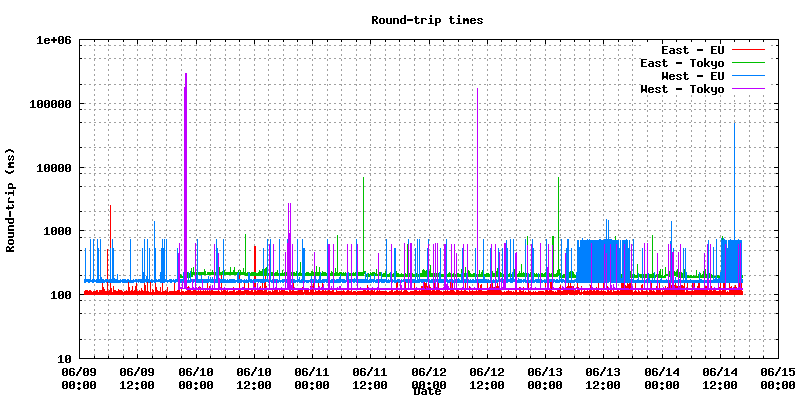Screen dimensions: 800x400
Task: Click the green spike after 06/13 00:00
Action: click(x=559, y=224)
